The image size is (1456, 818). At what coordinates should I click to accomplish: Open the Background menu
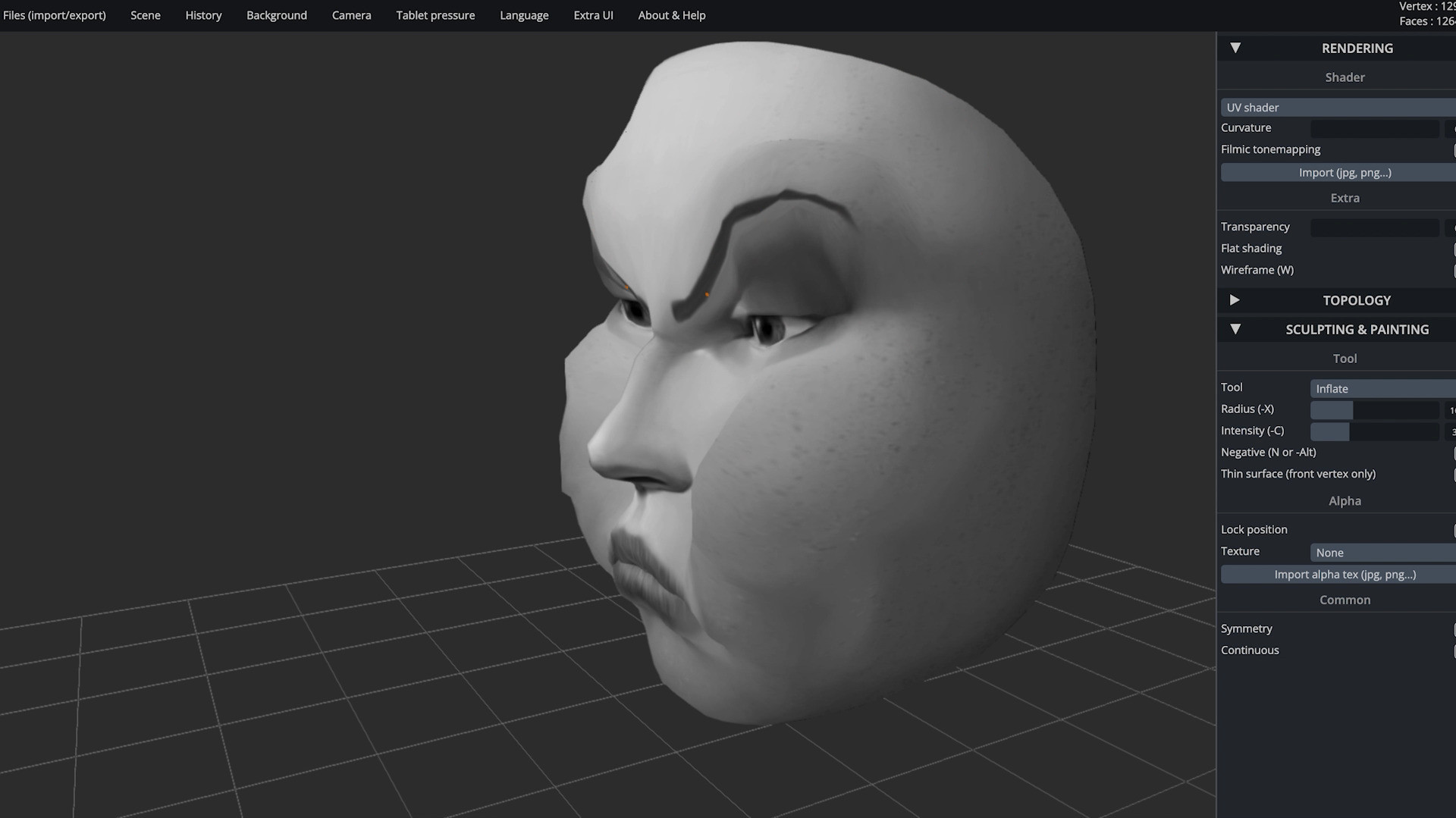(x=277, y=15)
